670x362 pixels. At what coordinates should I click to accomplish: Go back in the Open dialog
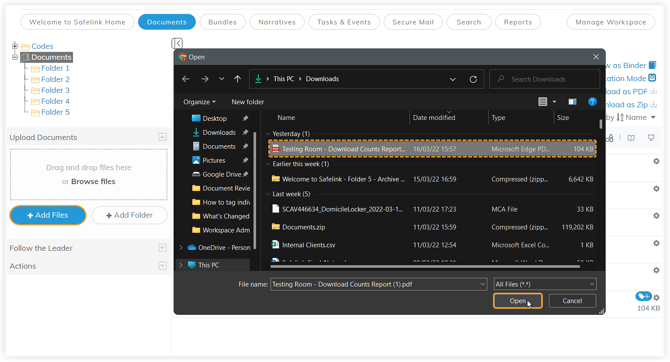pyautogui.click(x=186, y=79)
